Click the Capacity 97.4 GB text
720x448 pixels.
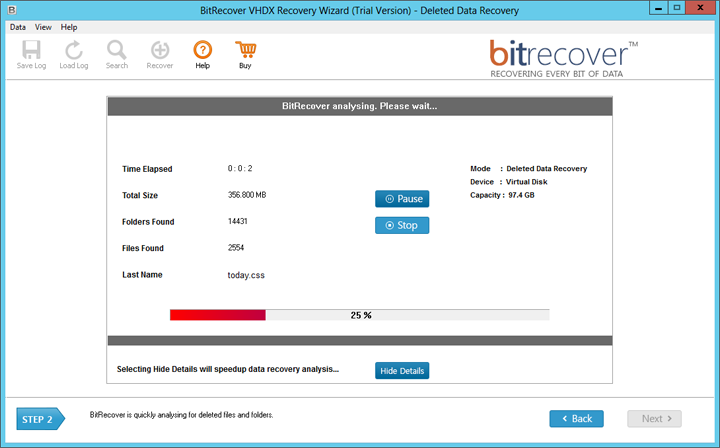(502, 195)
